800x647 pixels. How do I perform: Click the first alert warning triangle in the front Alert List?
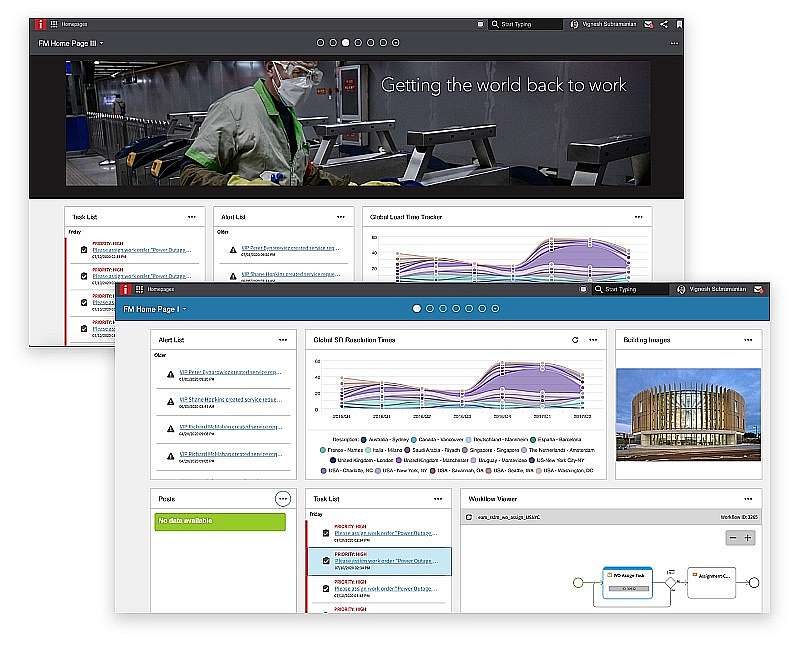tap(170, 375)
